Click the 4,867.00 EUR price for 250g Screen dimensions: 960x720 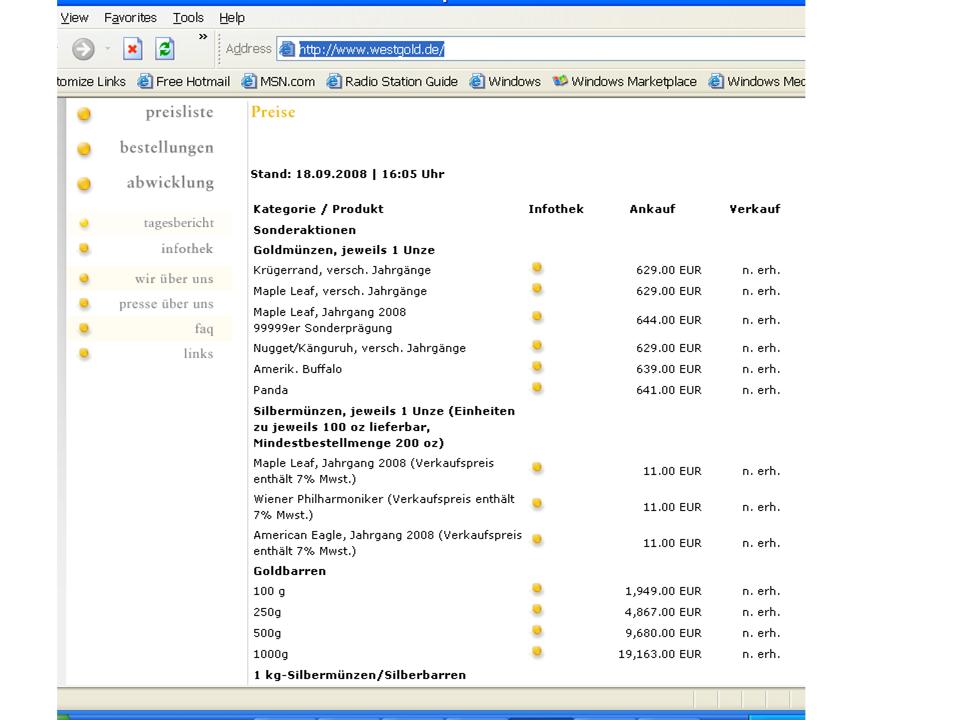click(663, 612)
